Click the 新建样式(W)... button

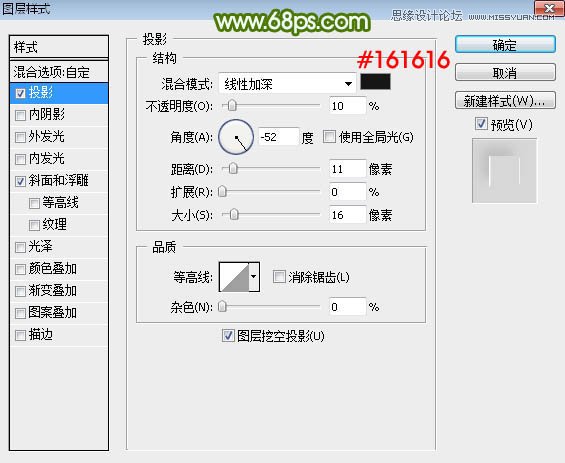[x=505, y=101]
